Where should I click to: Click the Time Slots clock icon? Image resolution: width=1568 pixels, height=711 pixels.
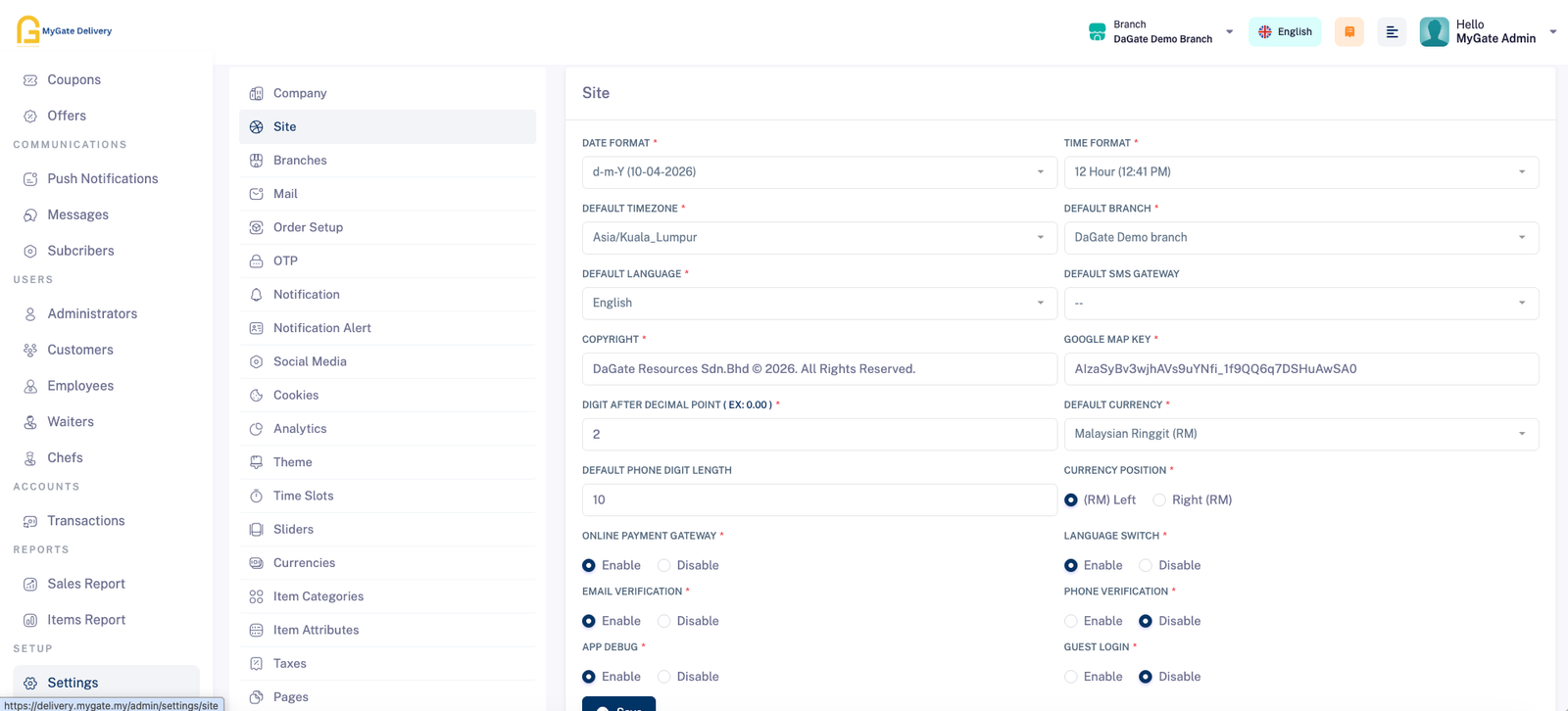256,497
